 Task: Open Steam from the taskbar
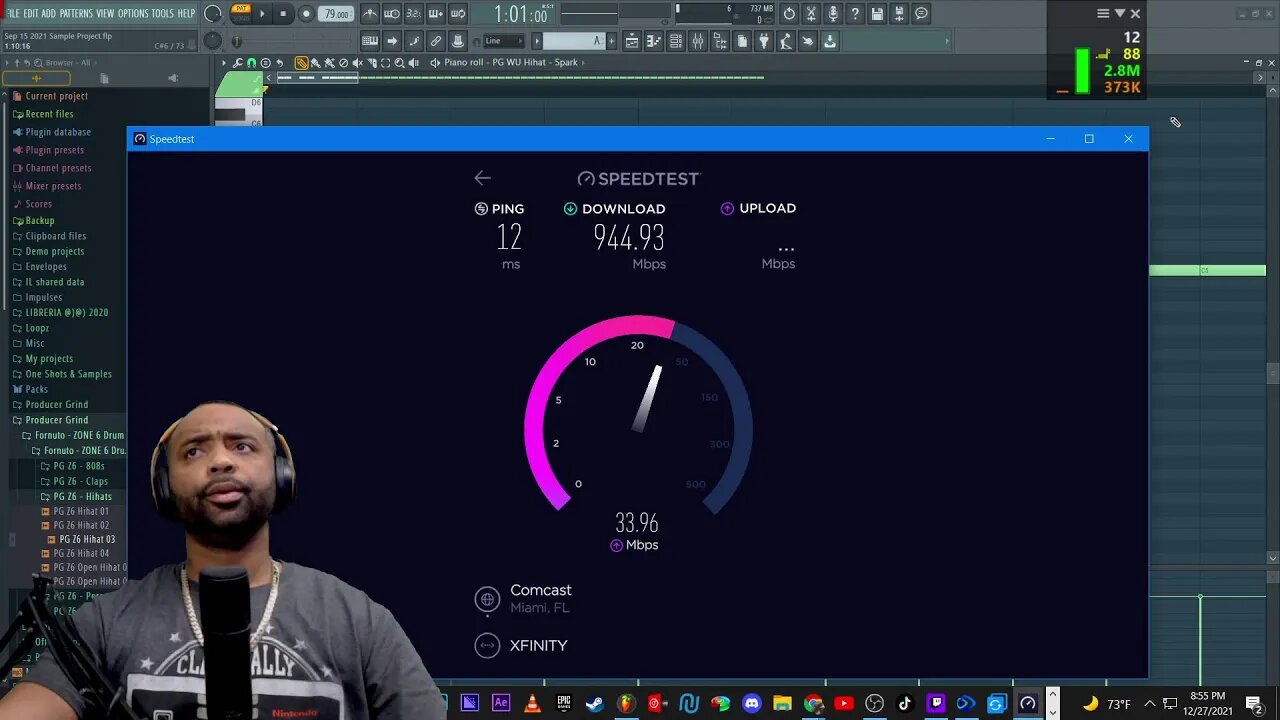594,704
